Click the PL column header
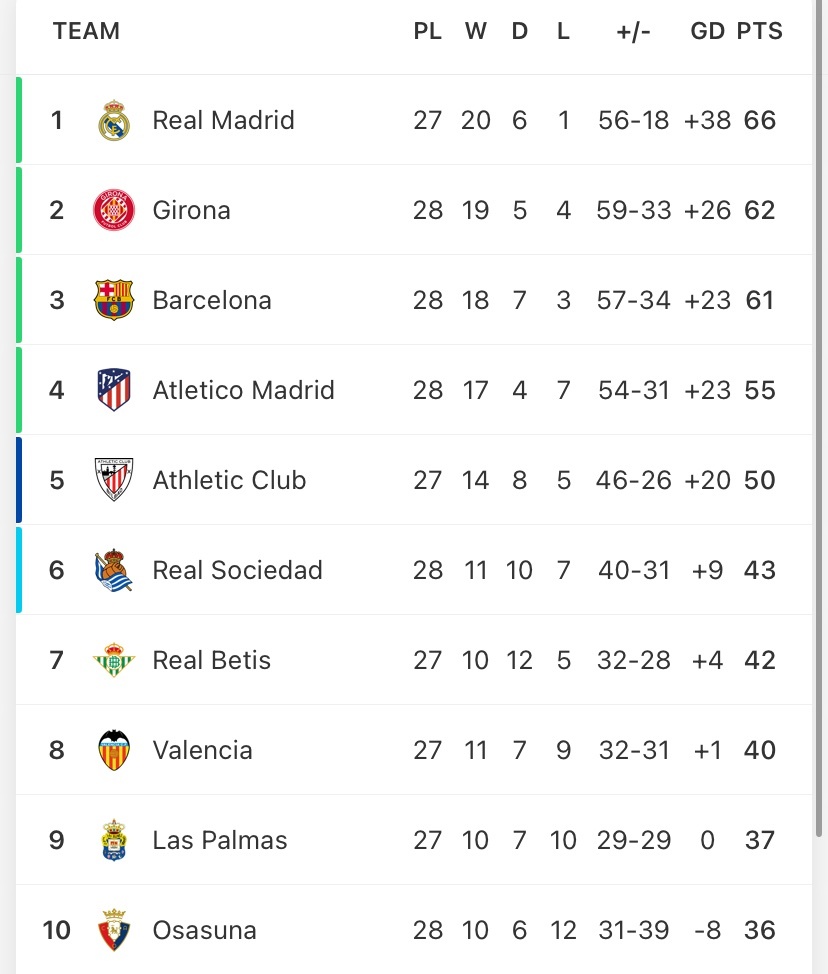The image size is (828, 974). pos(427,32)
